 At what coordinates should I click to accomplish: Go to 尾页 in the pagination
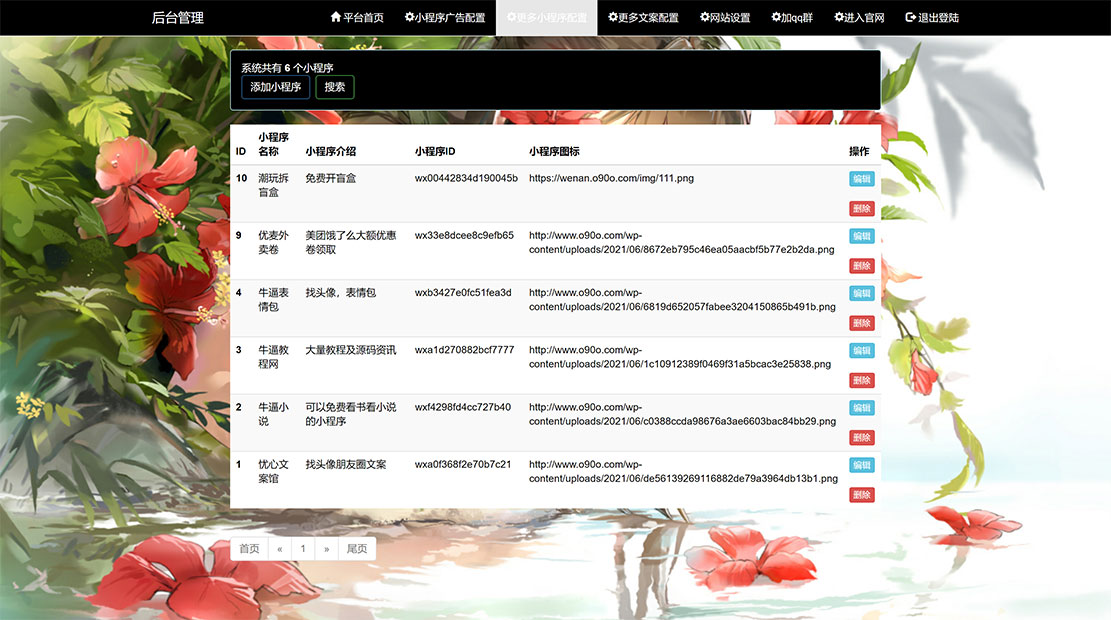(x=357, y=548)
